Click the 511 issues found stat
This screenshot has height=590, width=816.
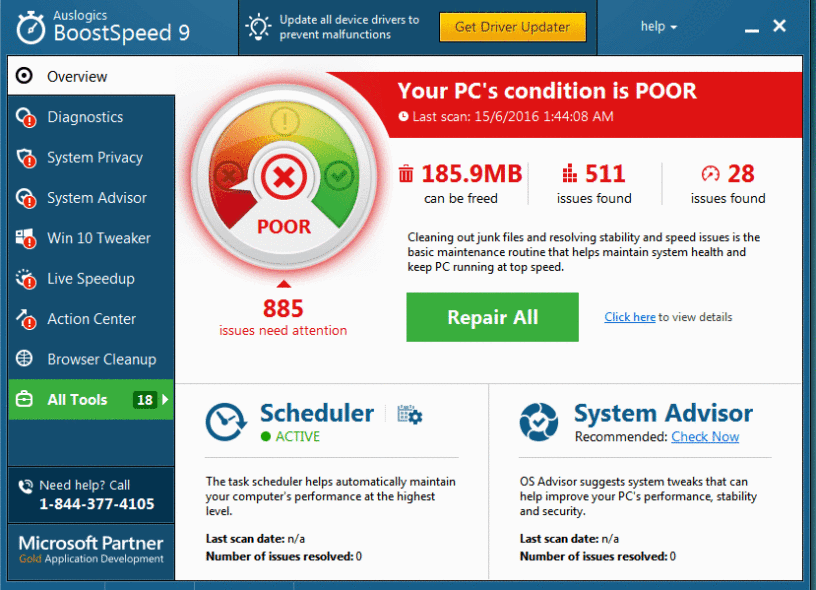point(594,184)
